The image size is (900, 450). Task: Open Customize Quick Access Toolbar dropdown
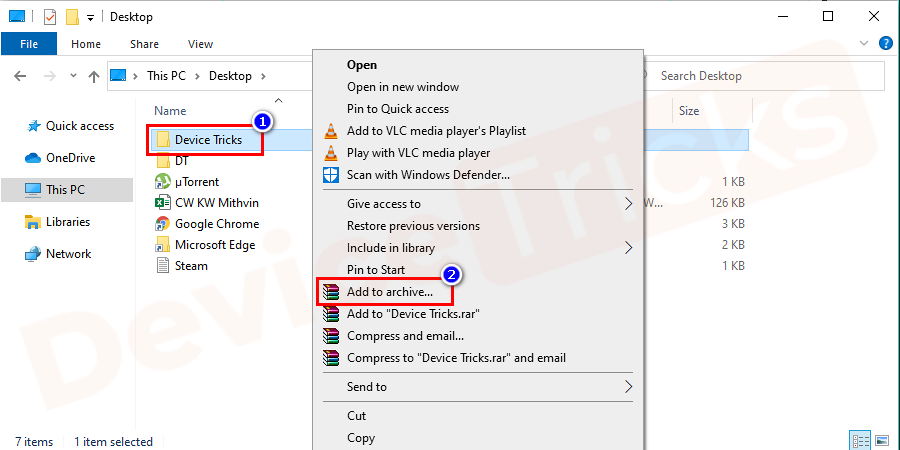pos(90,18)
